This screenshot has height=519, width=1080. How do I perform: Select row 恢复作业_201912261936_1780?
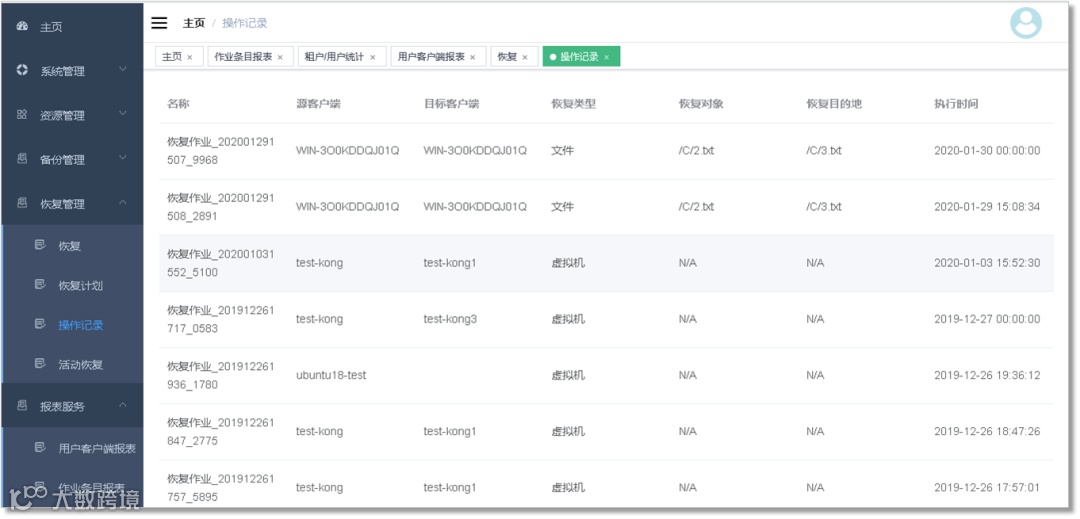[606, 376]
